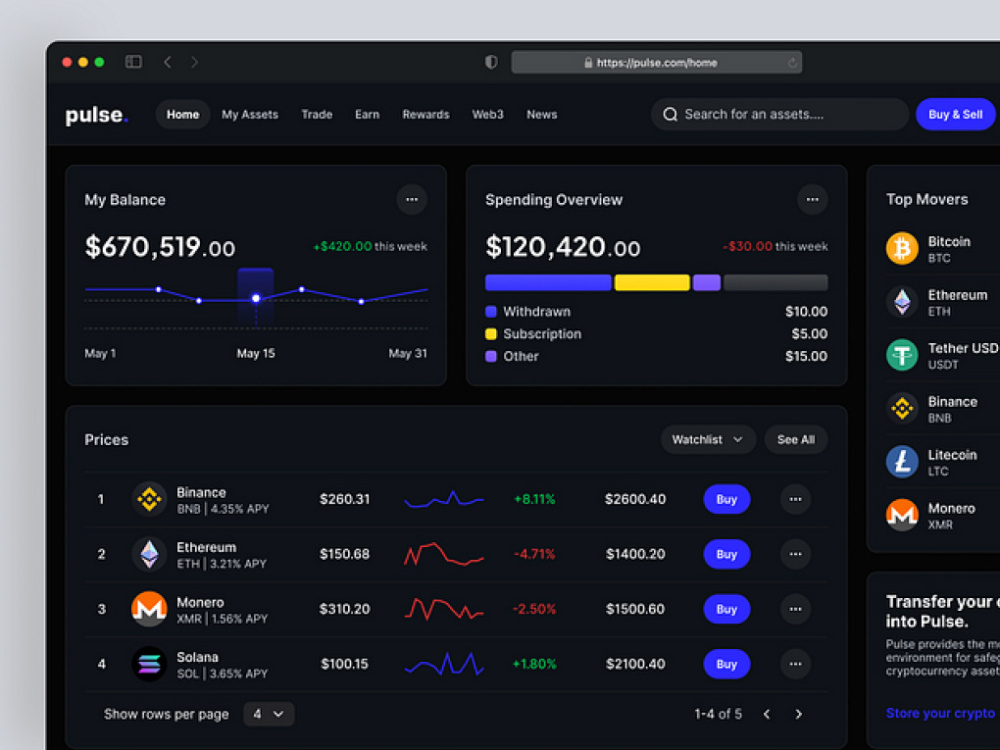Buy Monero from the Prices table
Screen dimensions: 1000x750
click(726, 609)
